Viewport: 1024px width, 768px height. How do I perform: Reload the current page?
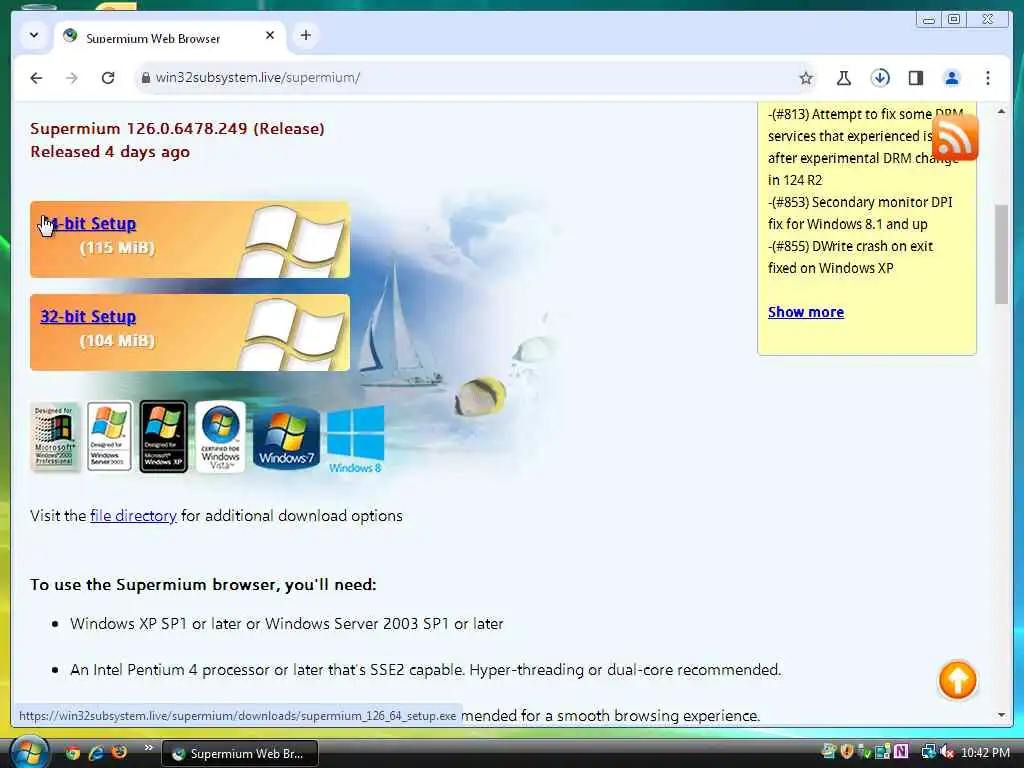[108, 78]
